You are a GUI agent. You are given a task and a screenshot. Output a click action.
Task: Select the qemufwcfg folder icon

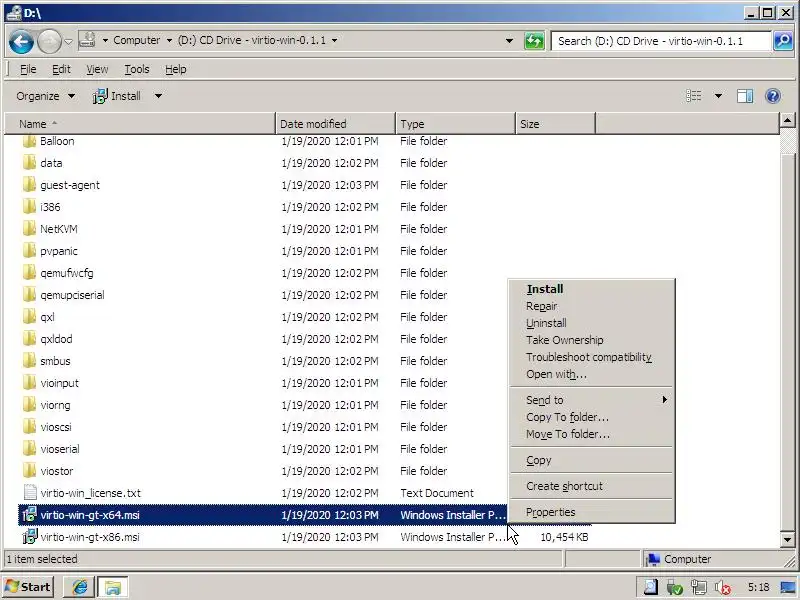[x=30, y=272]
